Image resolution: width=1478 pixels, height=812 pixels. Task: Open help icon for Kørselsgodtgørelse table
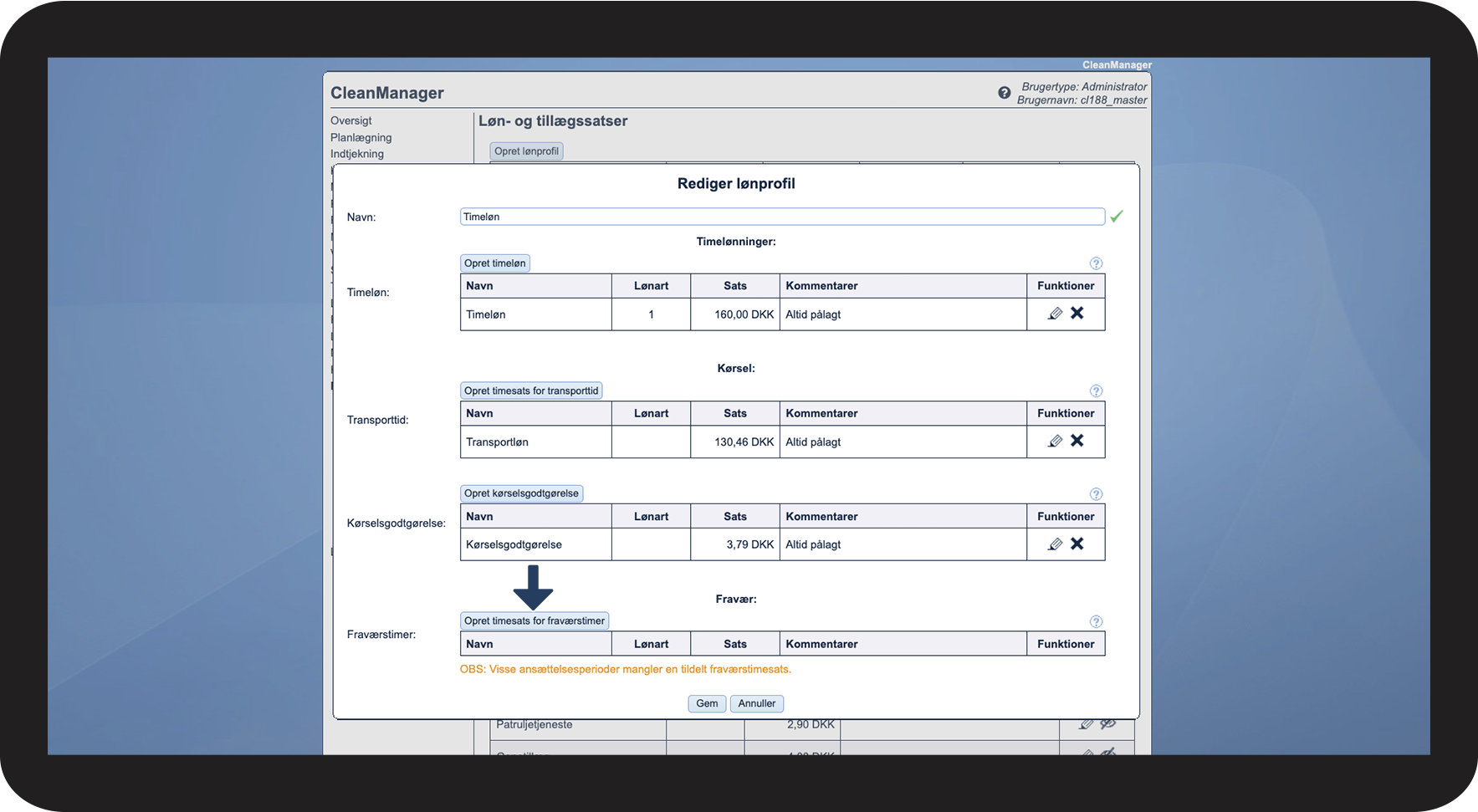tap(1097, 494)
